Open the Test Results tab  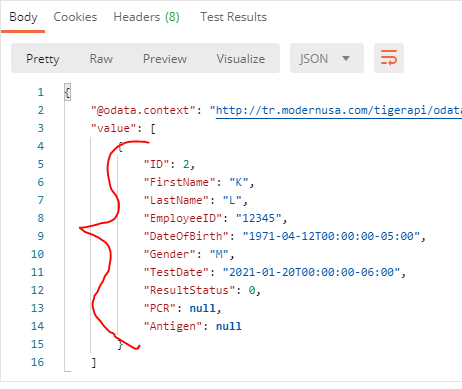233,17
